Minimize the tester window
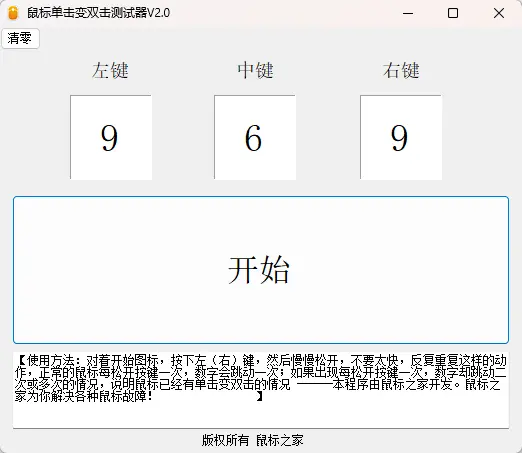This screenshot has height=453, width=522. (408, 13)
